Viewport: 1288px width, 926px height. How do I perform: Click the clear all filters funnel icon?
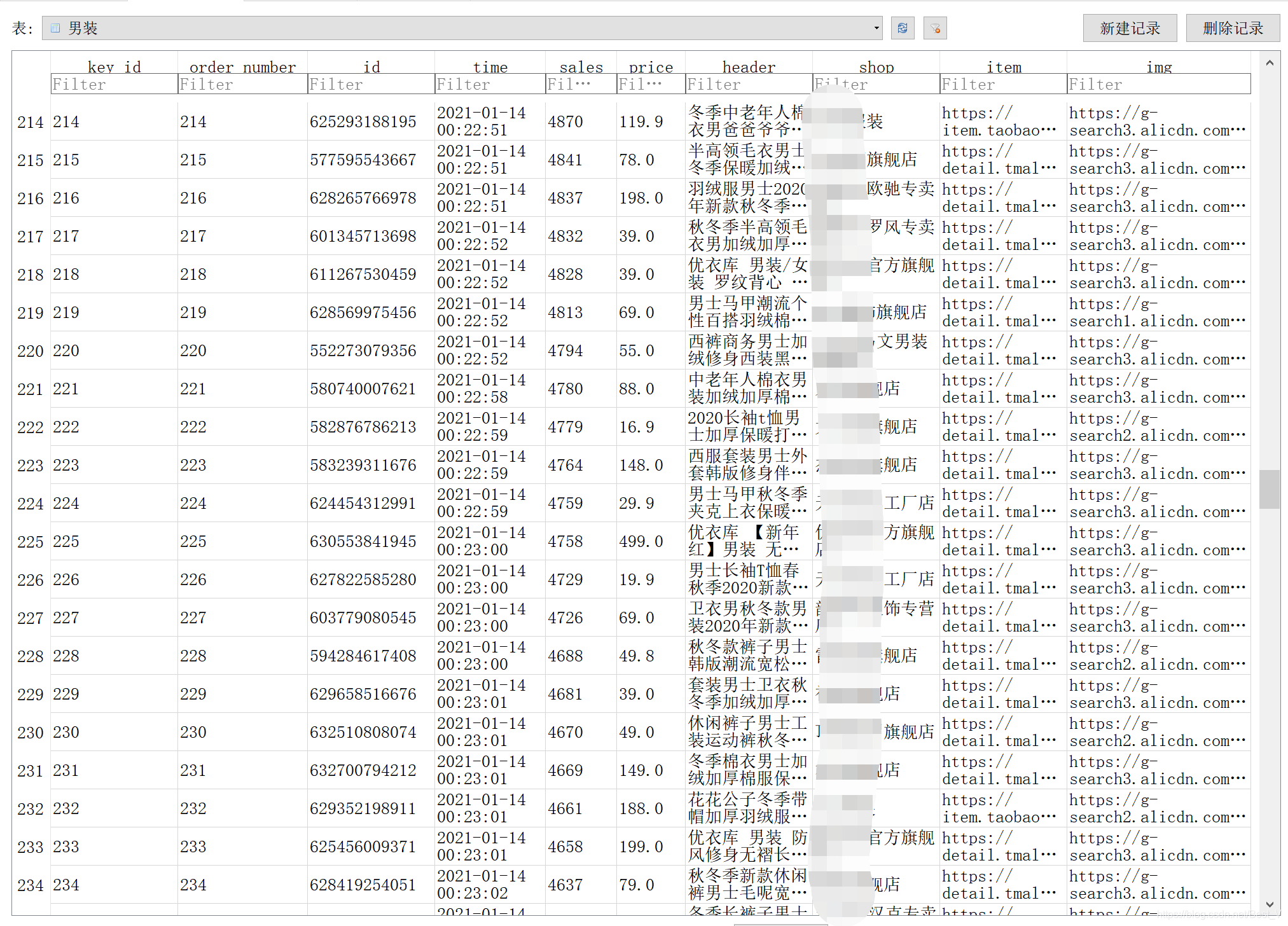click(x=934, y=28)
